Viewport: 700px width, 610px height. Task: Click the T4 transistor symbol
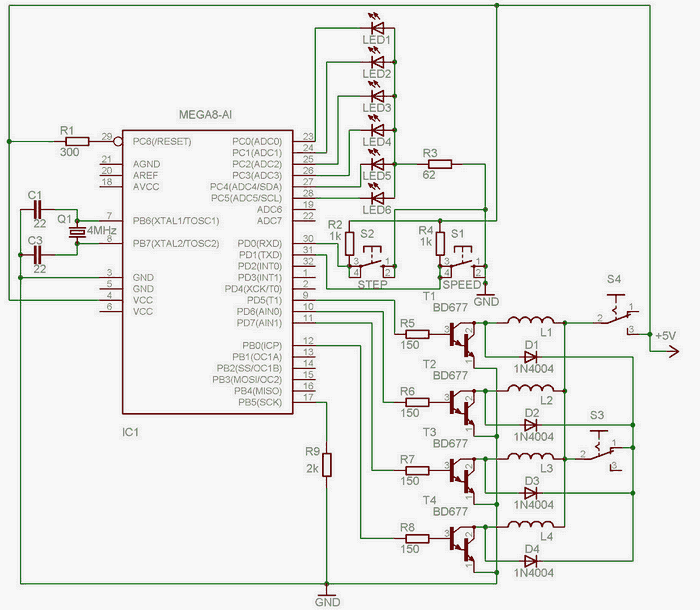point(461,540)
